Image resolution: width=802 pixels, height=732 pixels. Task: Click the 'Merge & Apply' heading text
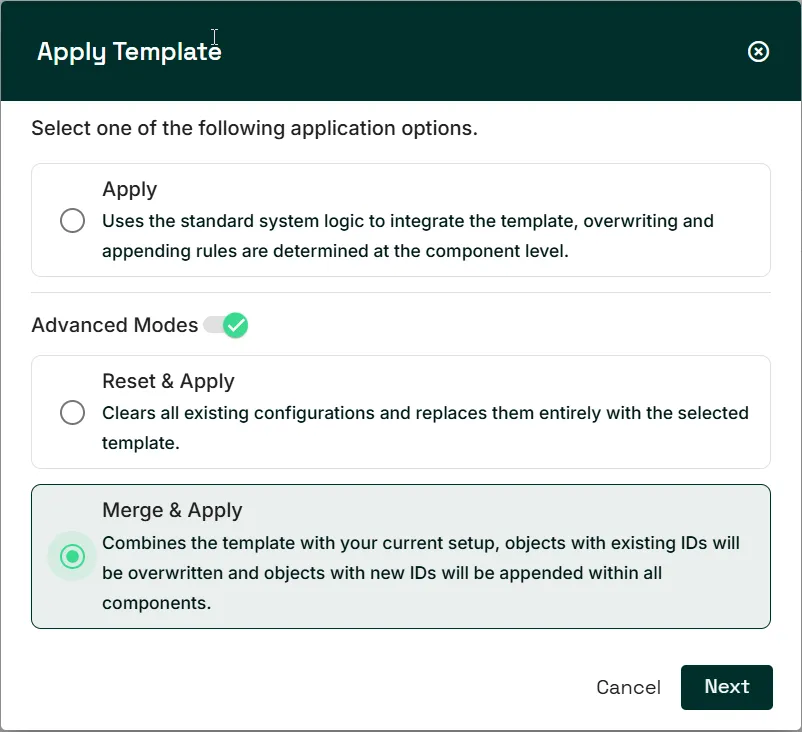pyautogui.click(x=172, y=510)
